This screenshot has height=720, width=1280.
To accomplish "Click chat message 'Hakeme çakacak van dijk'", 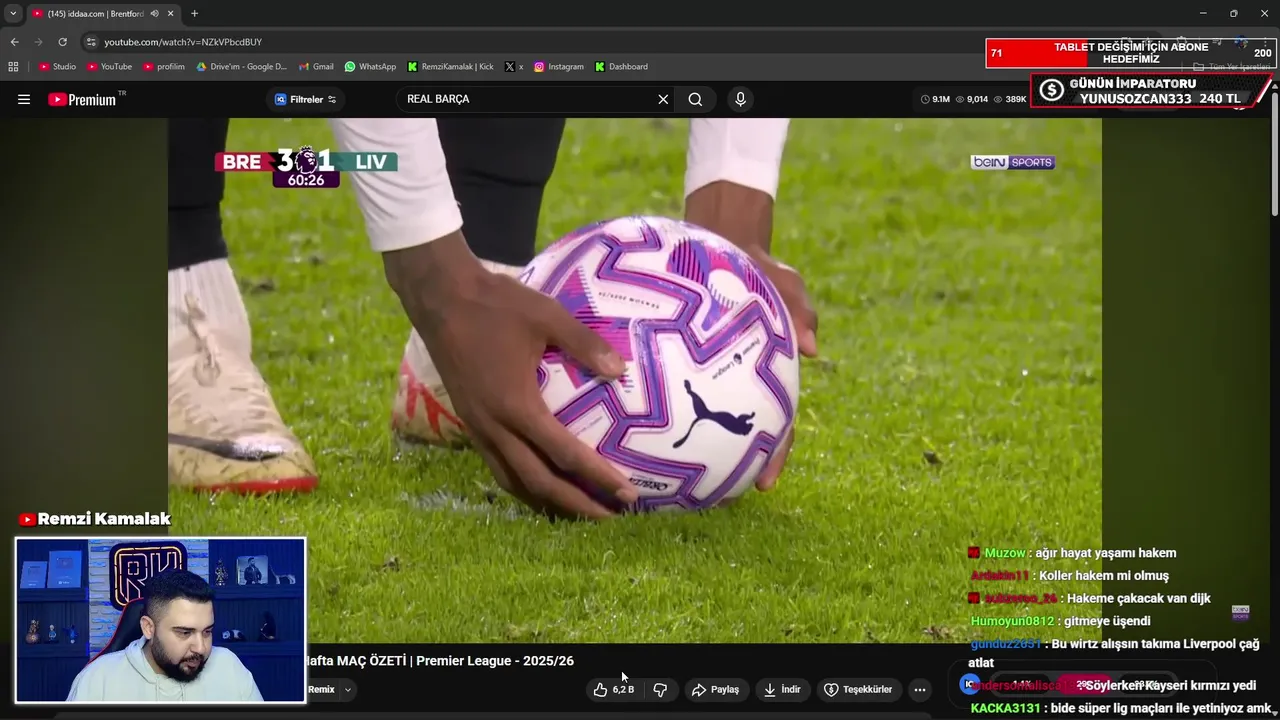I will (x=1090, y=598).
